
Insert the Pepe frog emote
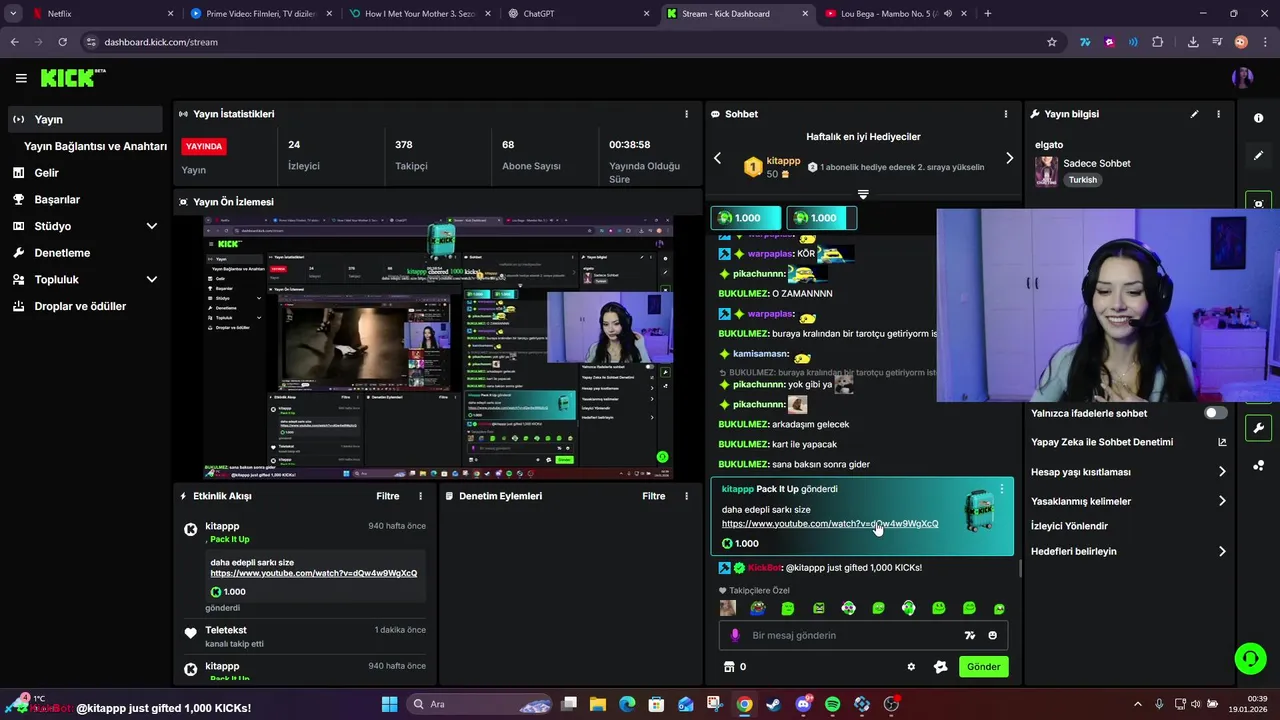point(758,608)
